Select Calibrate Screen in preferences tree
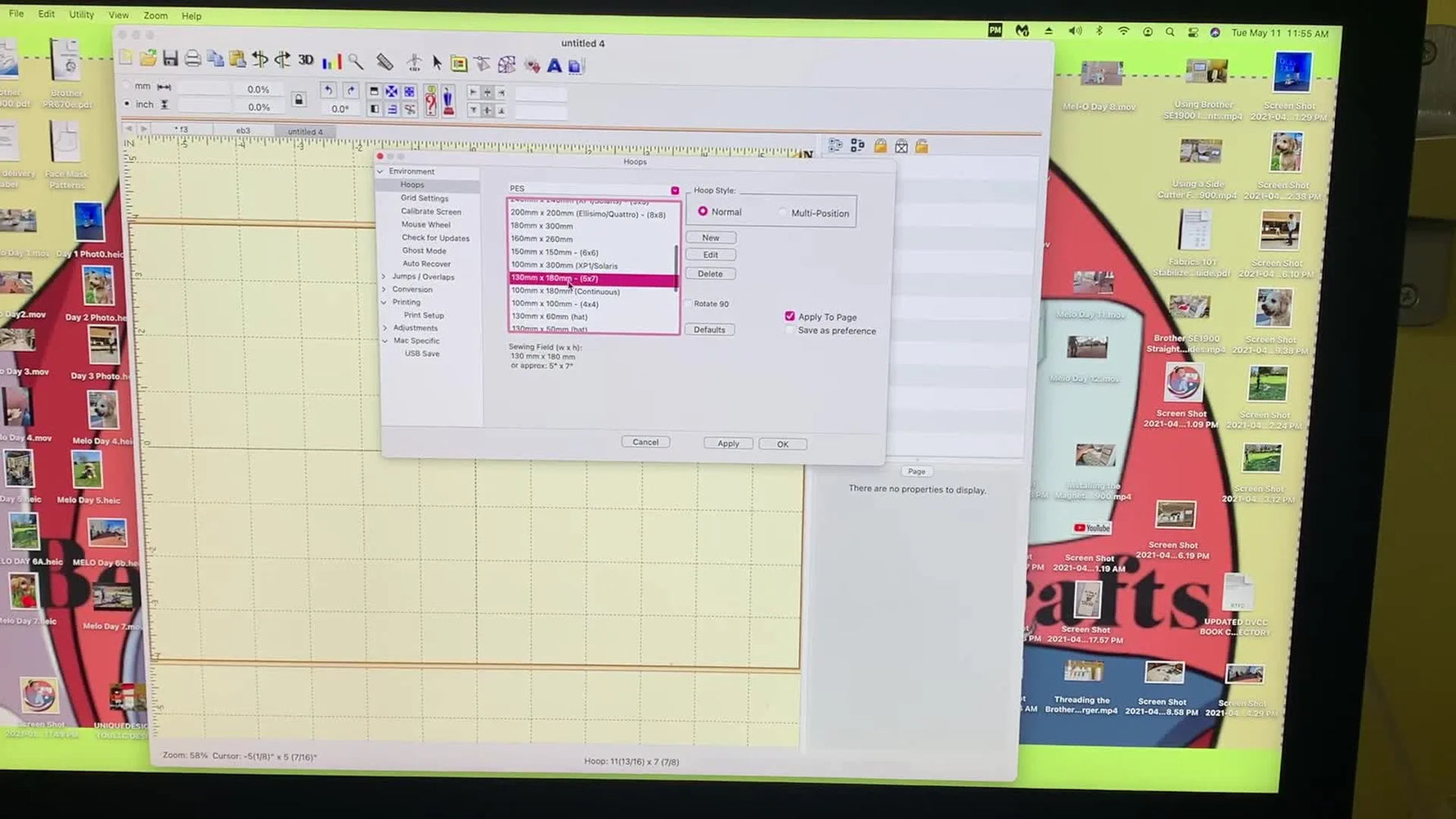 (x=431, y=211)
